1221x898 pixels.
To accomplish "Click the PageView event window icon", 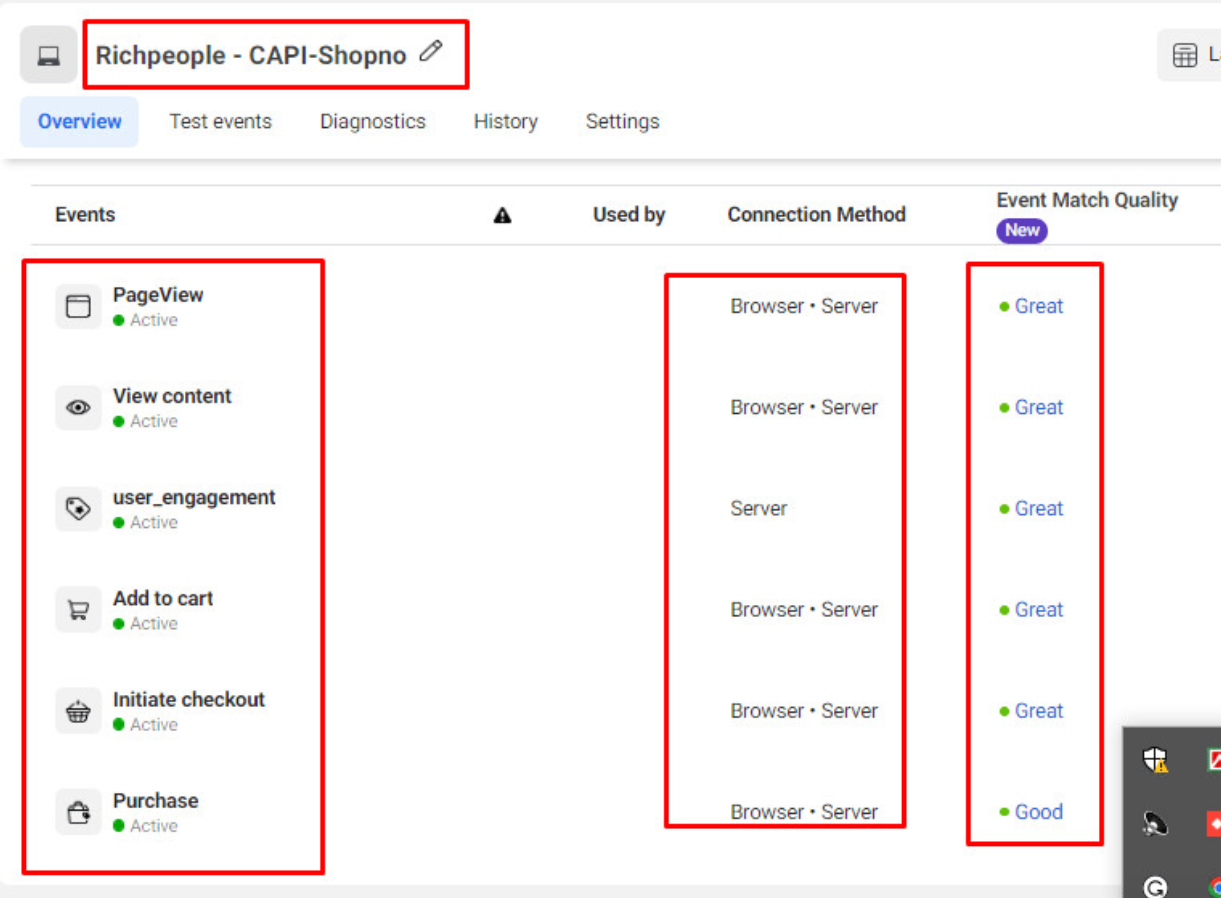I will click(78, 306).
